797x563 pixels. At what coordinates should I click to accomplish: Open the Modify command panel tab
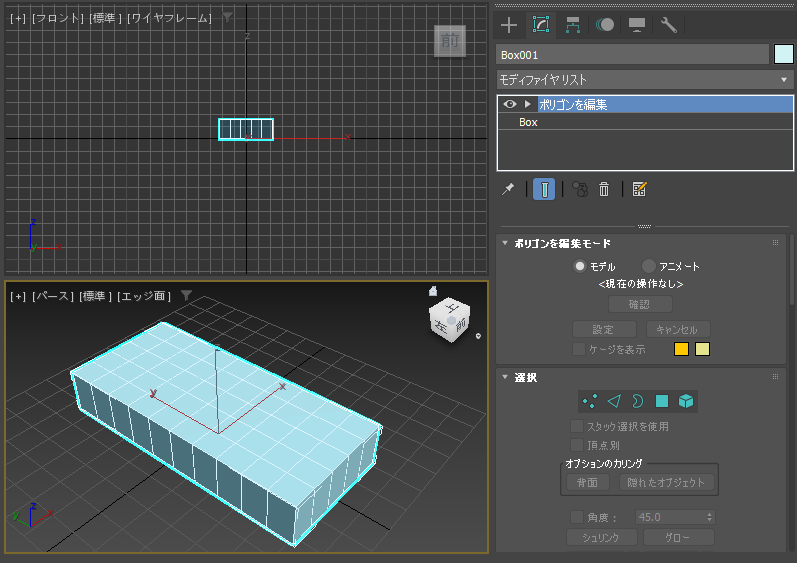541,24
